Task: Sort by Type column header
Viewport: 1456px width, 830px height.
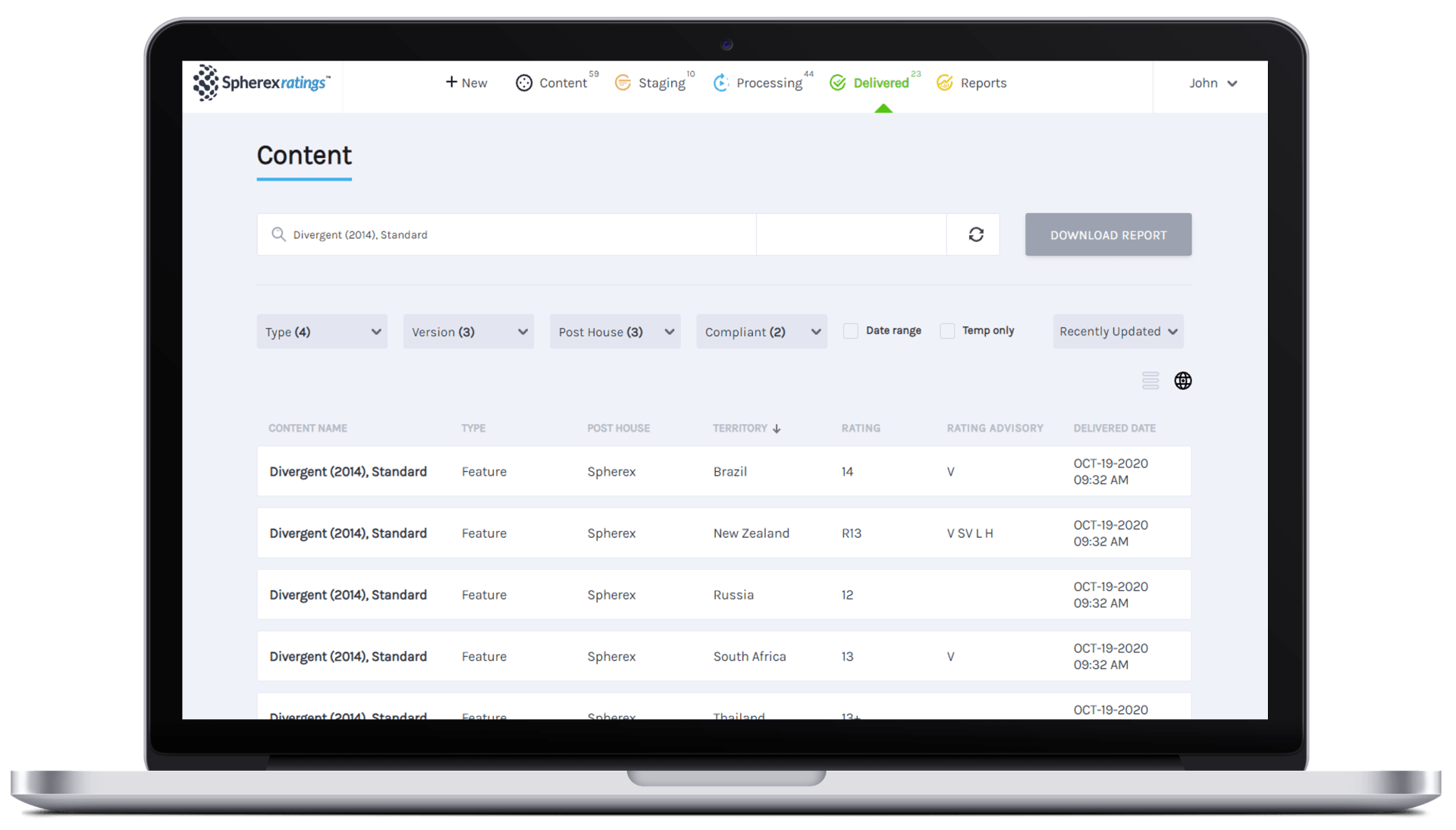Action: pos(473,429)
